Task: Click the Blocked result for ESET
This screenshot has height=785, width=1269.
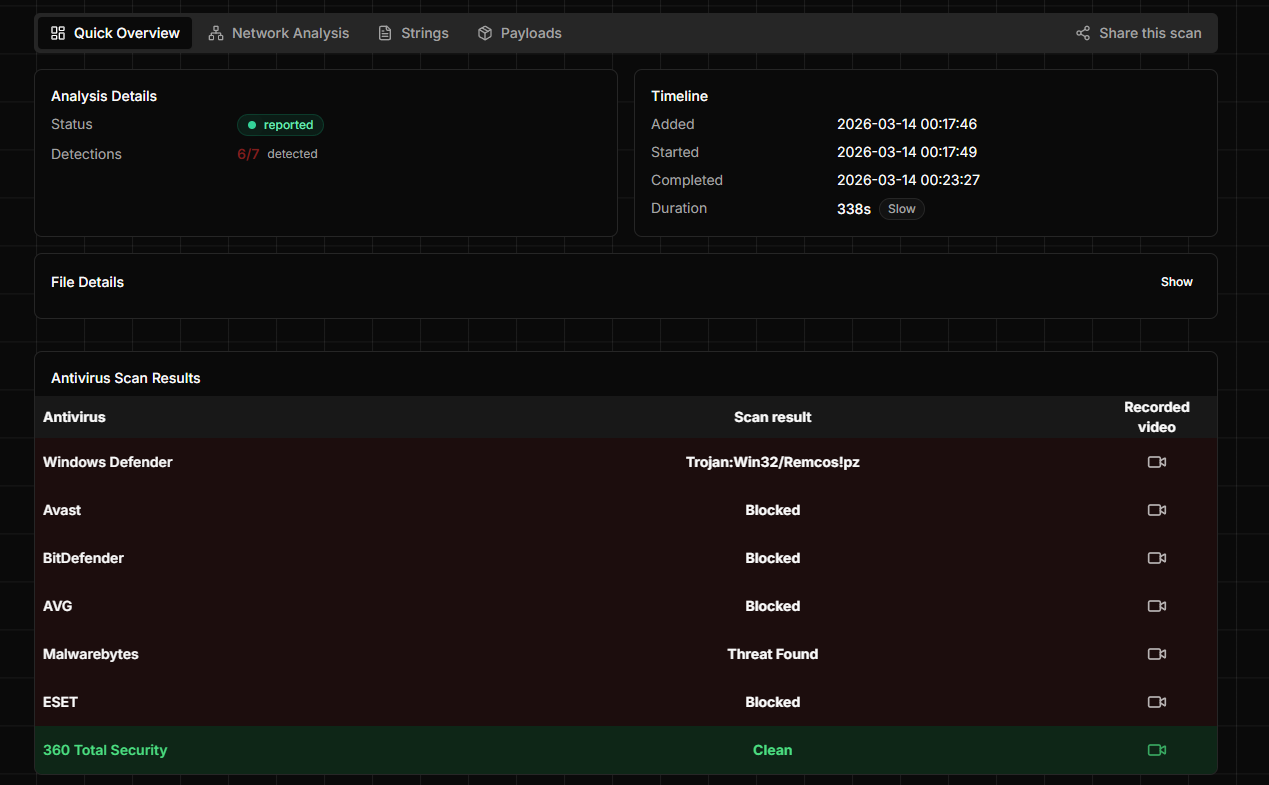Action: pos(773,702)
